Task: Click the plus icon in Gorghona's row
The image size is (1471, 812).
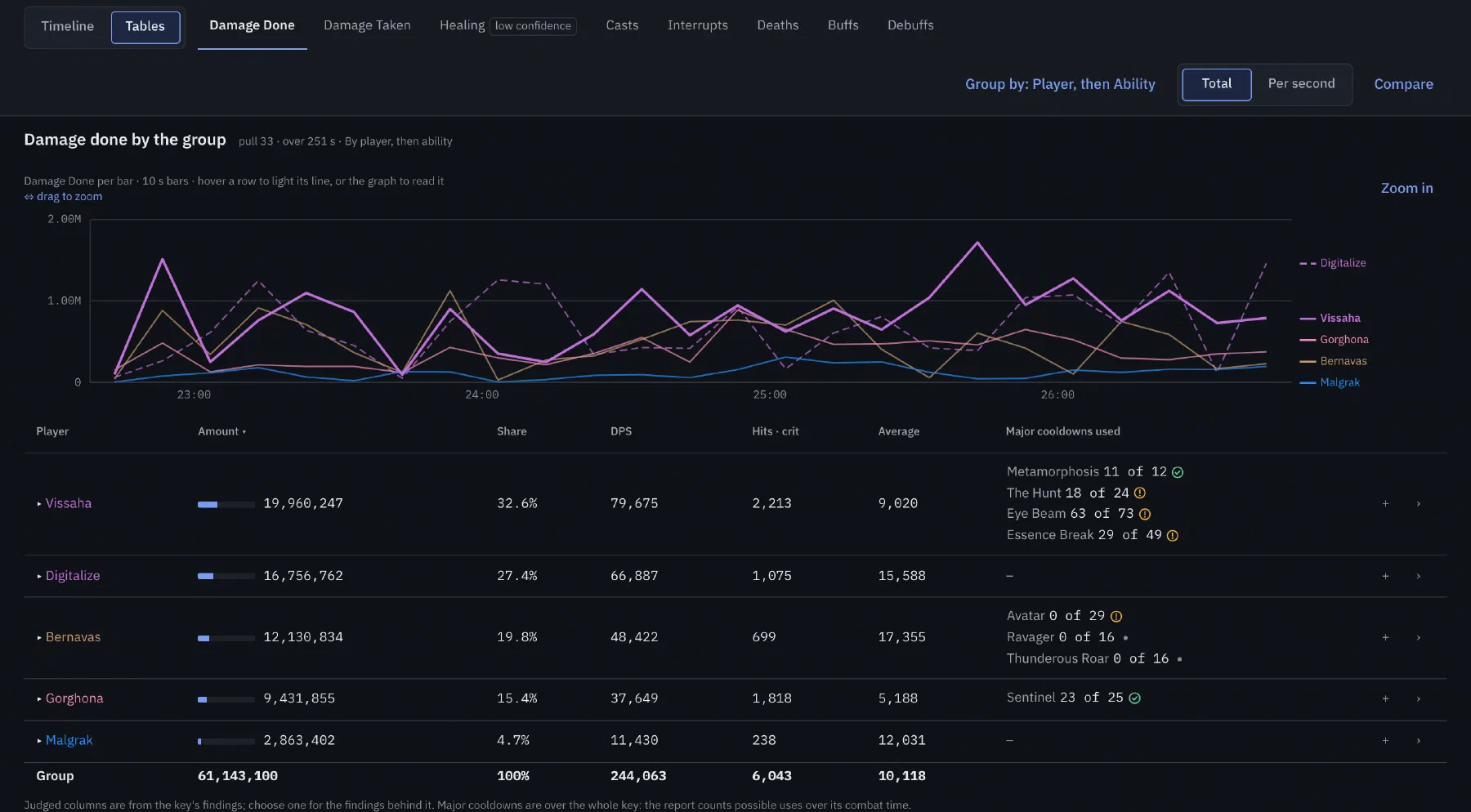Action: click(1385, 698)
